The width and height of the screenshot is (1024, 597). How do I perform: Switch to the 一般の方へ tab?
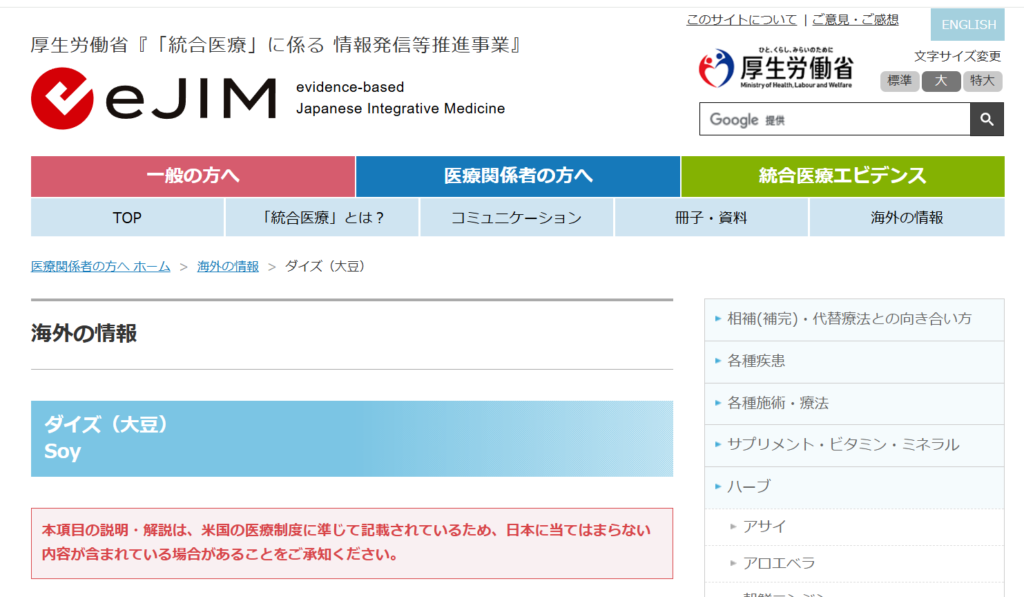(193, 175)
